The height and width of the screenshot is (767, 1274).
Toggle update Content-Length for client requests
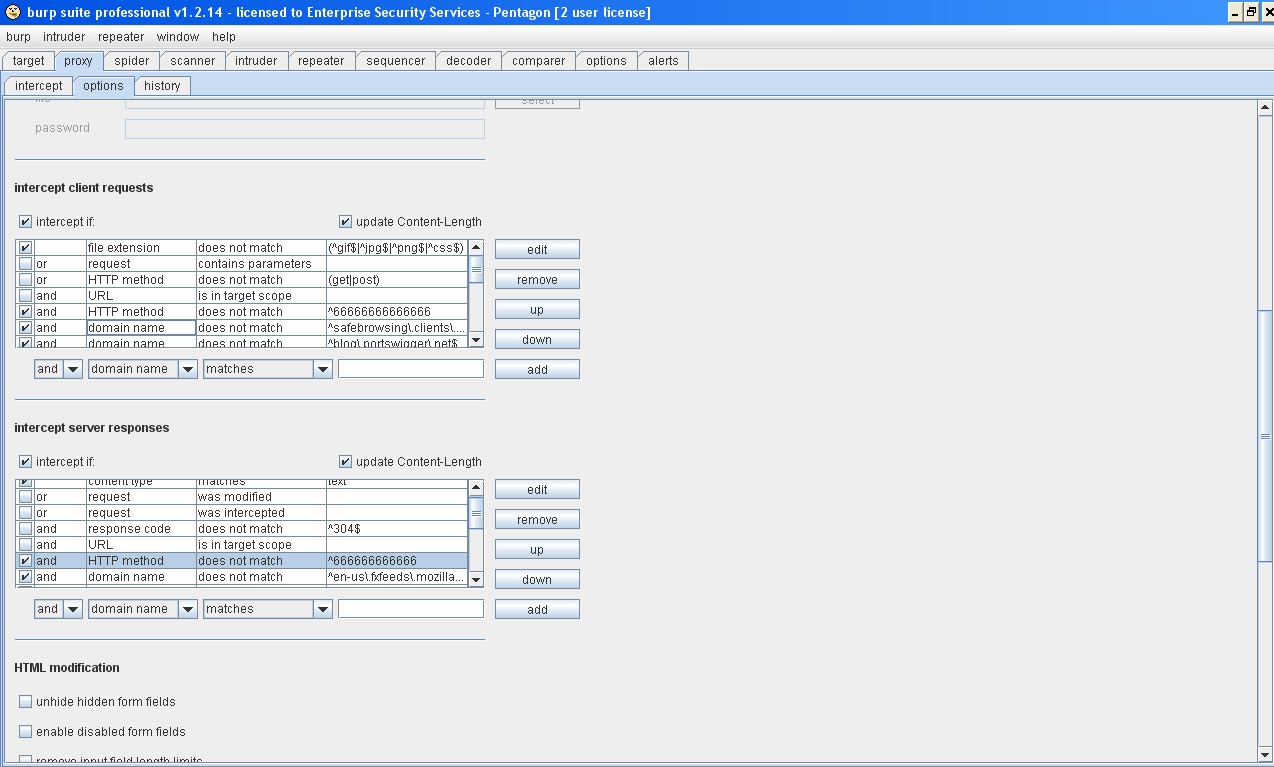[x=346, y=222]
